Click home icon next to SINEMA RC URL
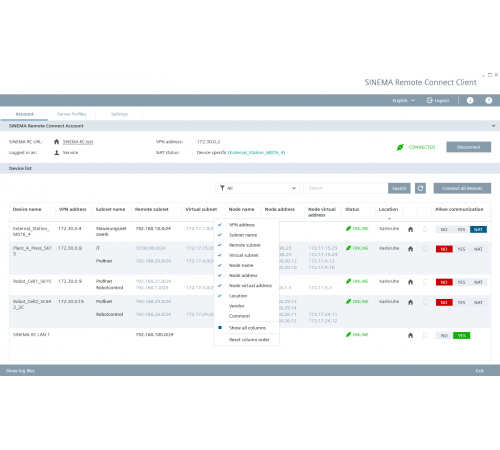 click(56, 142)
